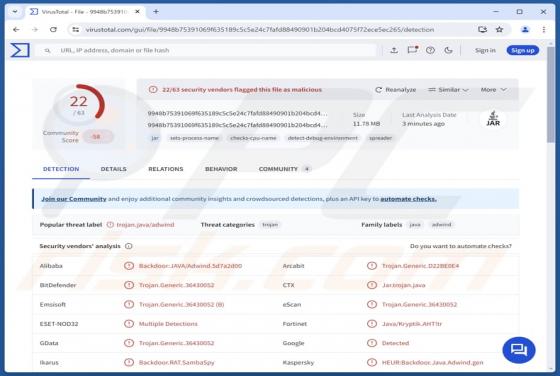The image size is (560, 376).
Task: Open the Chrome three-dot menu
Action: [544, 30]
